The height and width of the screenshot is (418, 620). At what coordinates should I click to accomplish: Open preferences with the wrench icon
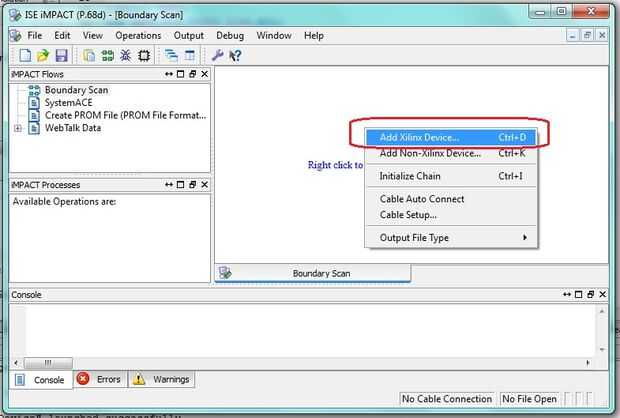[217, 56]
